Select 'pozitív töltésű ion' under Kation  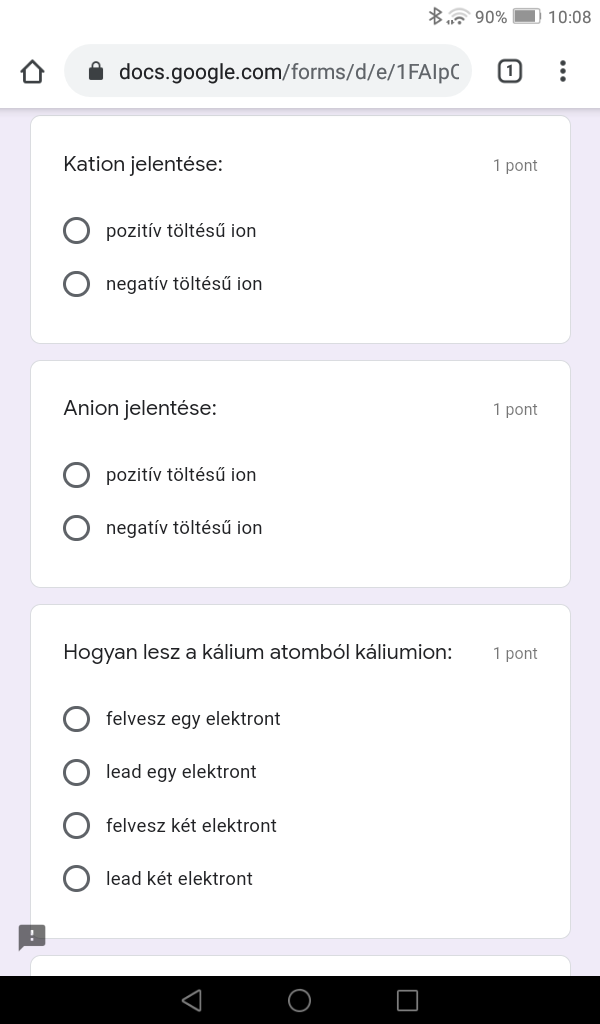point(77,231)
